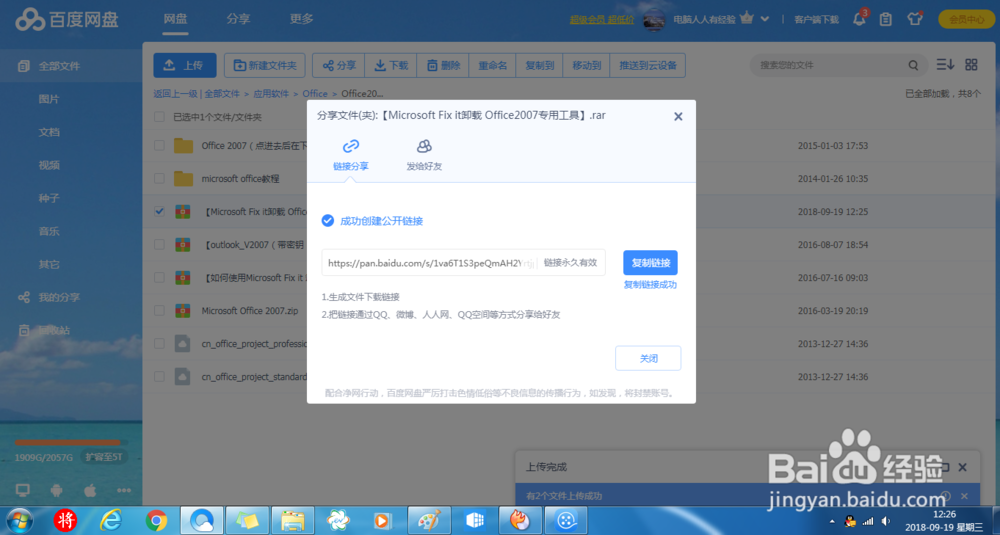Open the clipboard icon in header
This screenshot has width=1000, height=535.
tap(885, 19)
